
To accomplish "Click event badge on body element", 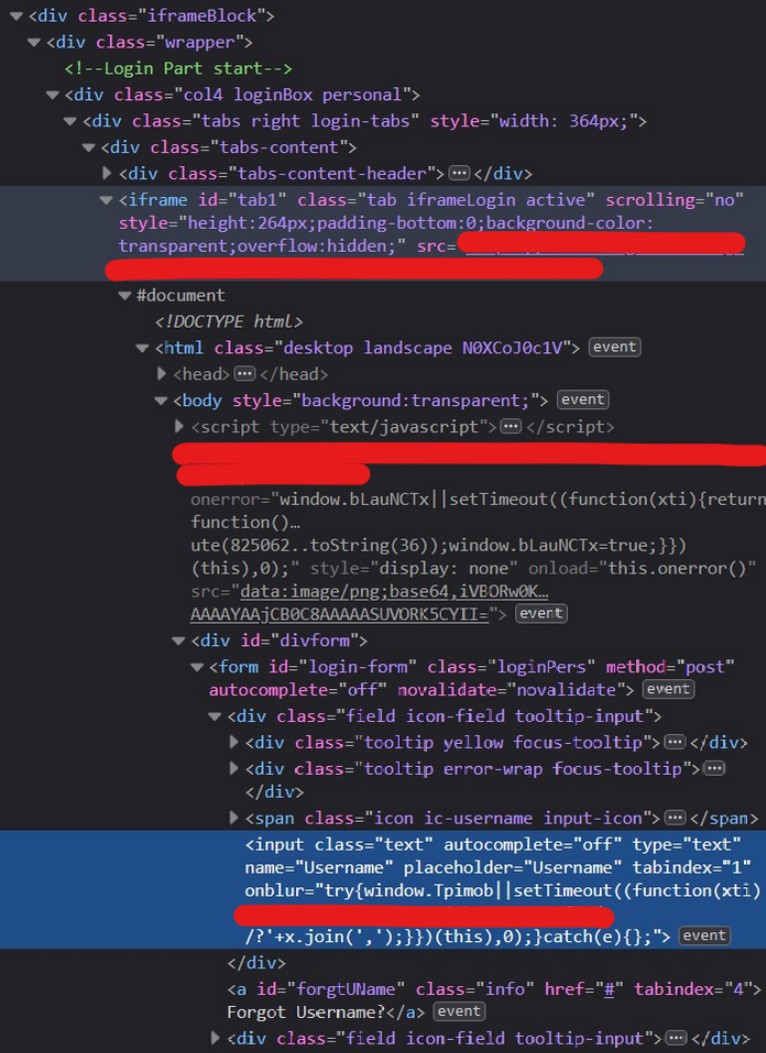I will click(x=583, y=400).
